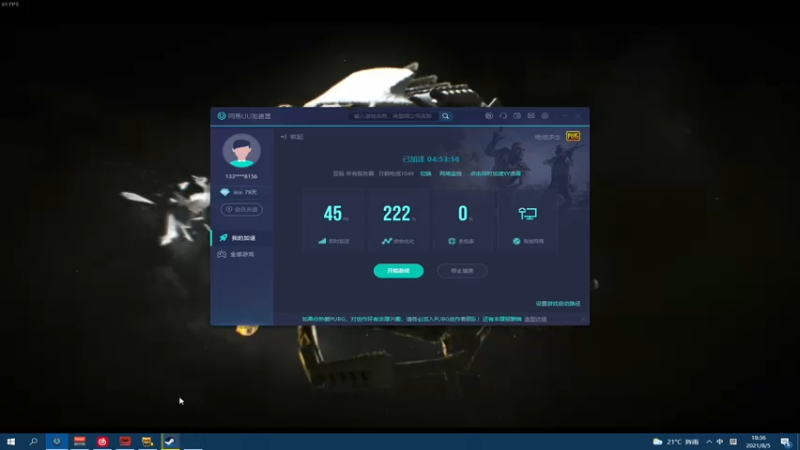The width and height of the screenshot is (800, 450).
Task: Open Windows taskbar search
Action: point(34,441)
